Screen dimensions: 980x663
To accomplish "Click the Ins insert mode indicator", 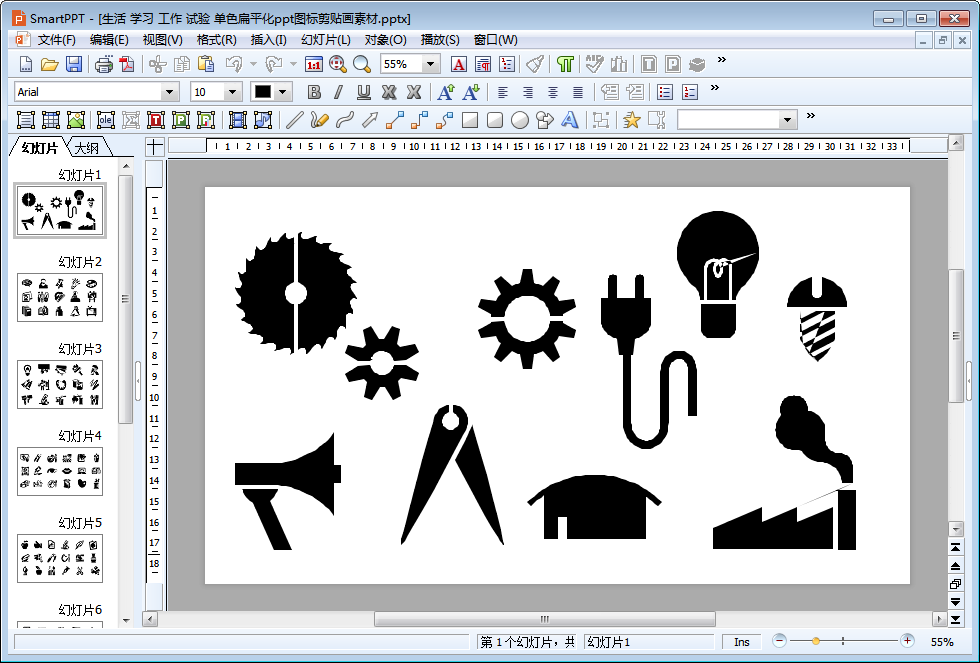I will pyautogui.click(x=741, y=642).
